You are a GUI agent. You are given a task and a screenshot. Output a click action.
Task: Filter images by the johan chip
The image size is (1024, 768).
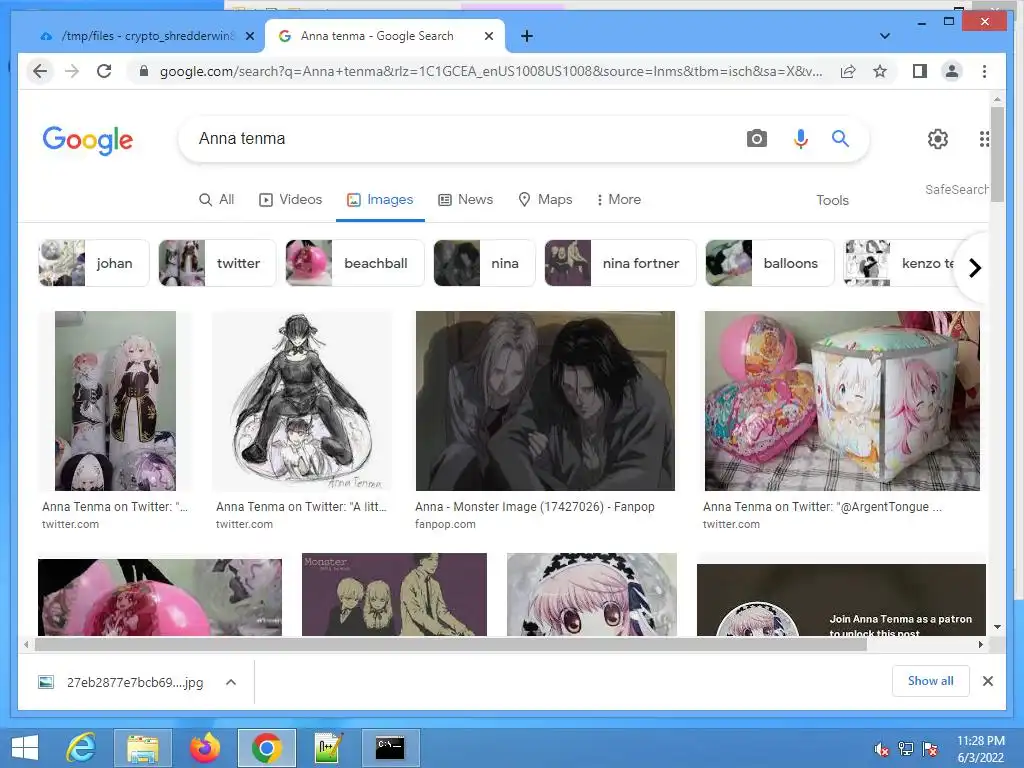pos(93,263)
